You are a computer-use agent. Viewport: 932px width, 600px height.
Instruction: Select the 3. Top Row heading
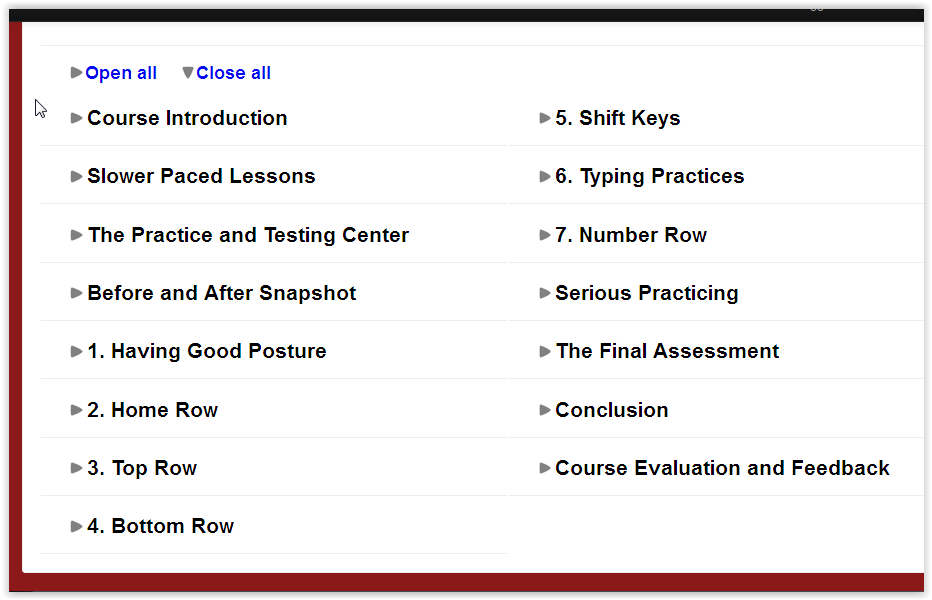(143, 467)
